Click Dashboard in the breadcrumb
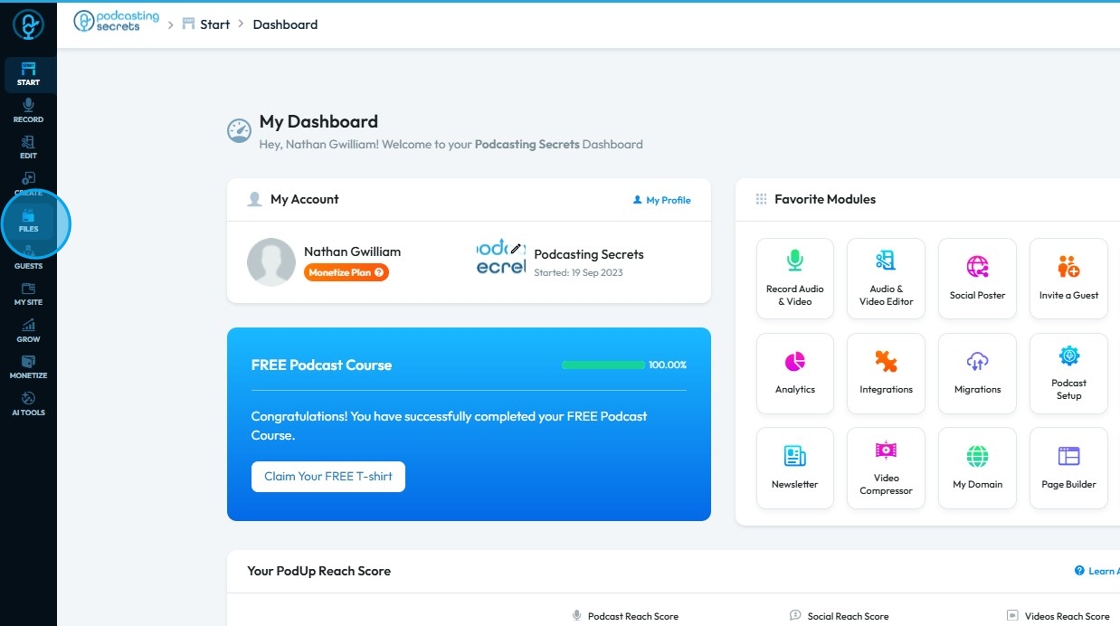 coord(285,24)
